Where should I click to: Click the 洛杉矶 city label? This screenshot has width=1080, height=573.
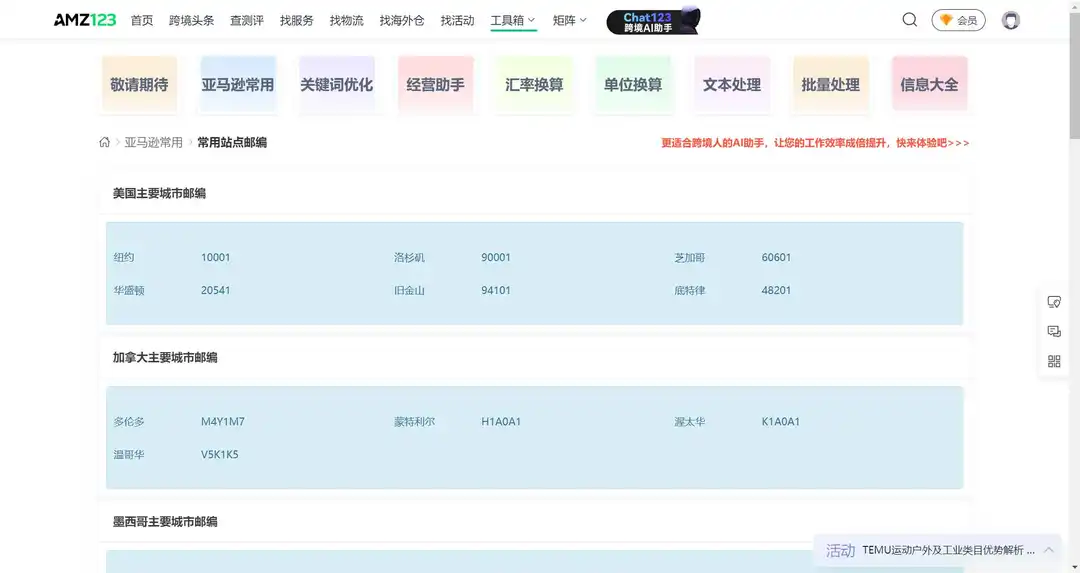click(x=409, y=257)
